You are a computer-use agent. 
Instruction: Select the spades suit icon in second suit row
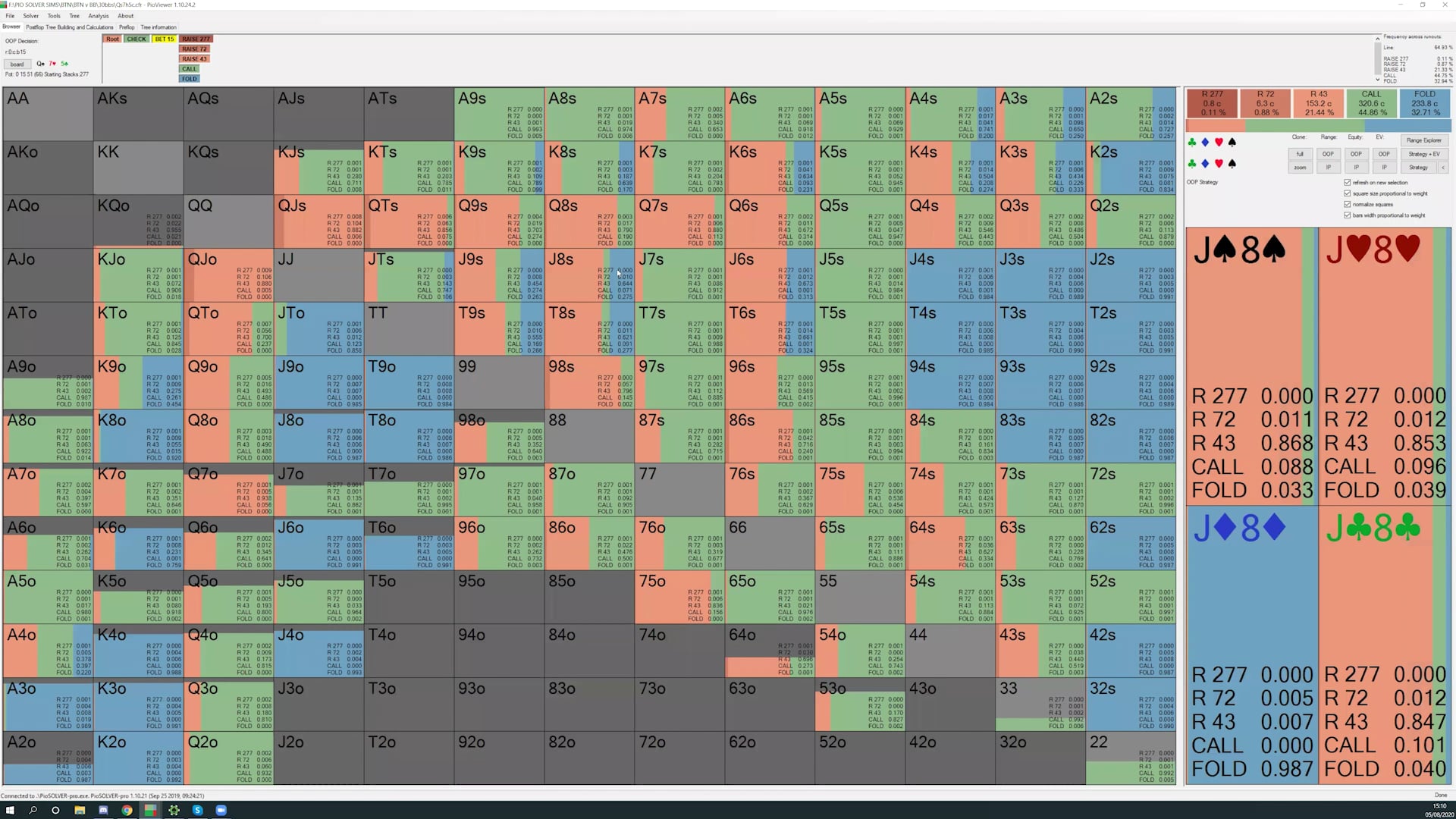pyautogui.click(x=1232, y=163)
